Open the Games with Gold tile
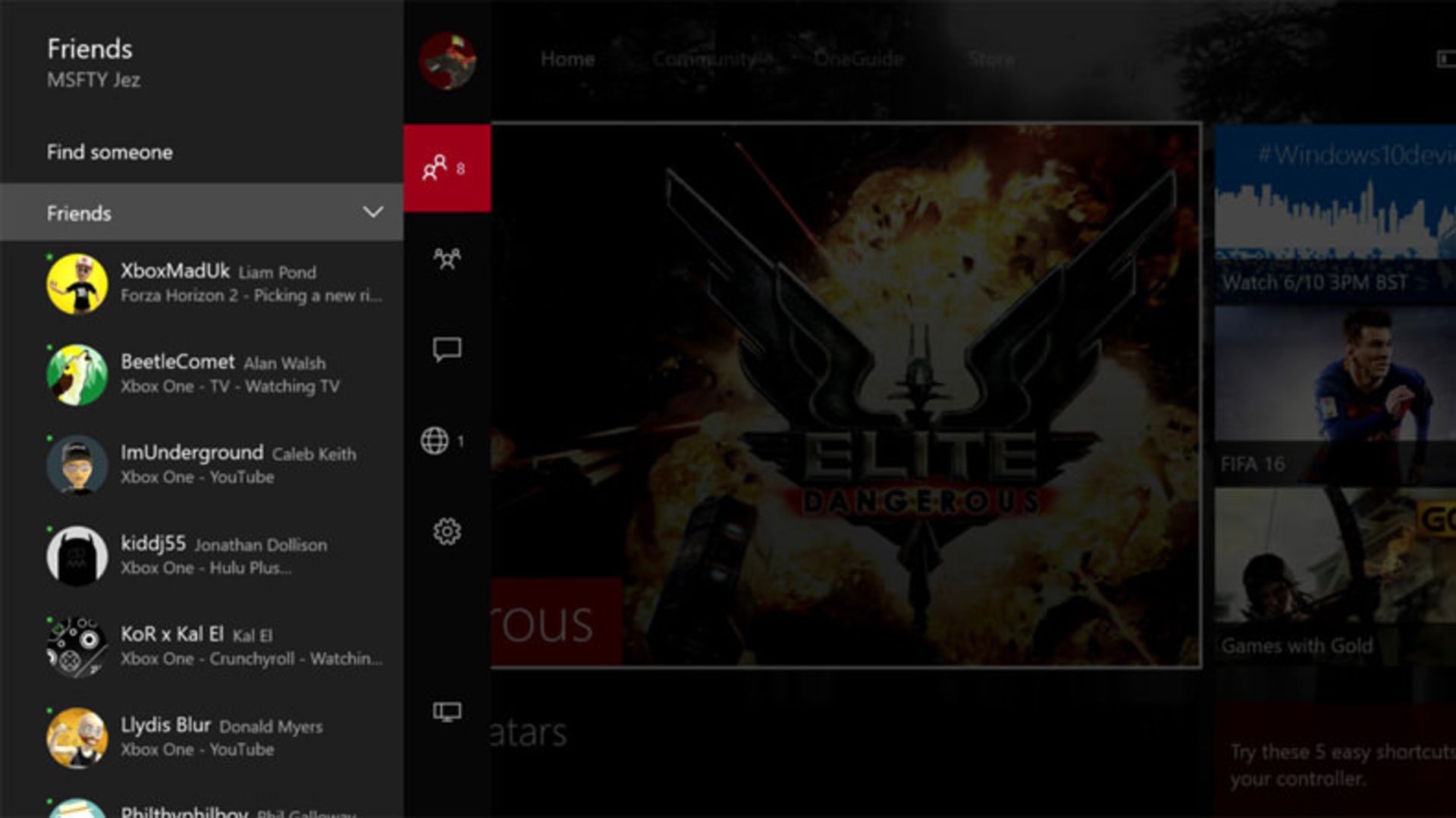Image resolution: width=1456 pixels, height=818 pixels. tap(1335, 578)
